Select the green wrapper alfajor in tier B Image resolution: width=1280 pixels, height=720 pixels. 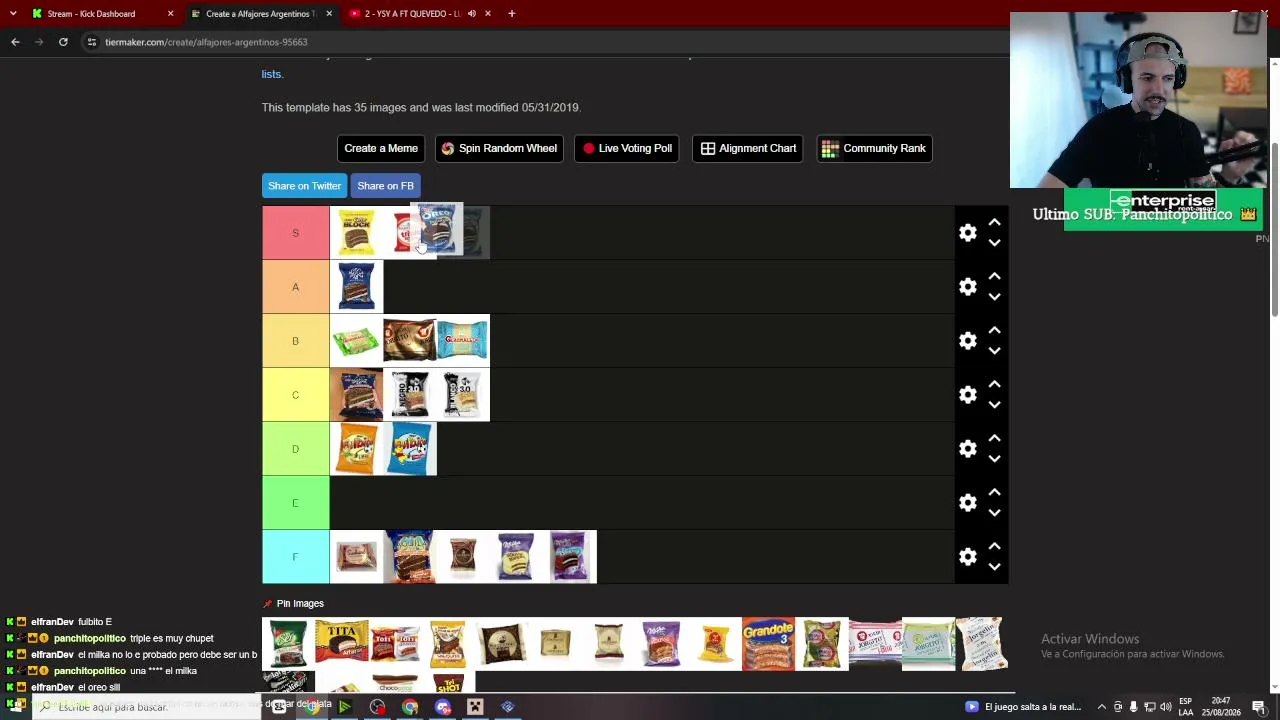point(356,341)
